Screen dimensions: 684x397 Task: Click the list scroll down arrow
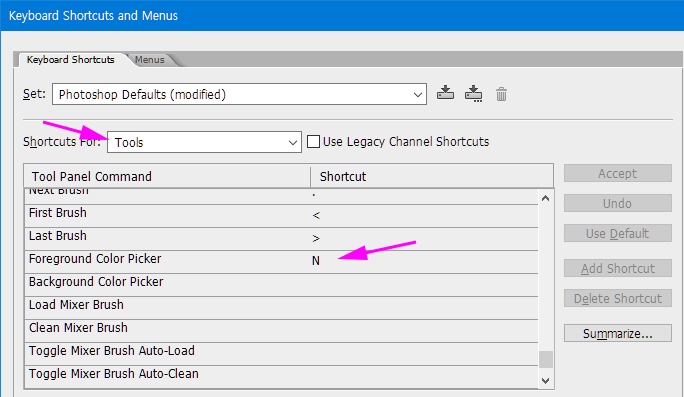(x=545, y=380)
